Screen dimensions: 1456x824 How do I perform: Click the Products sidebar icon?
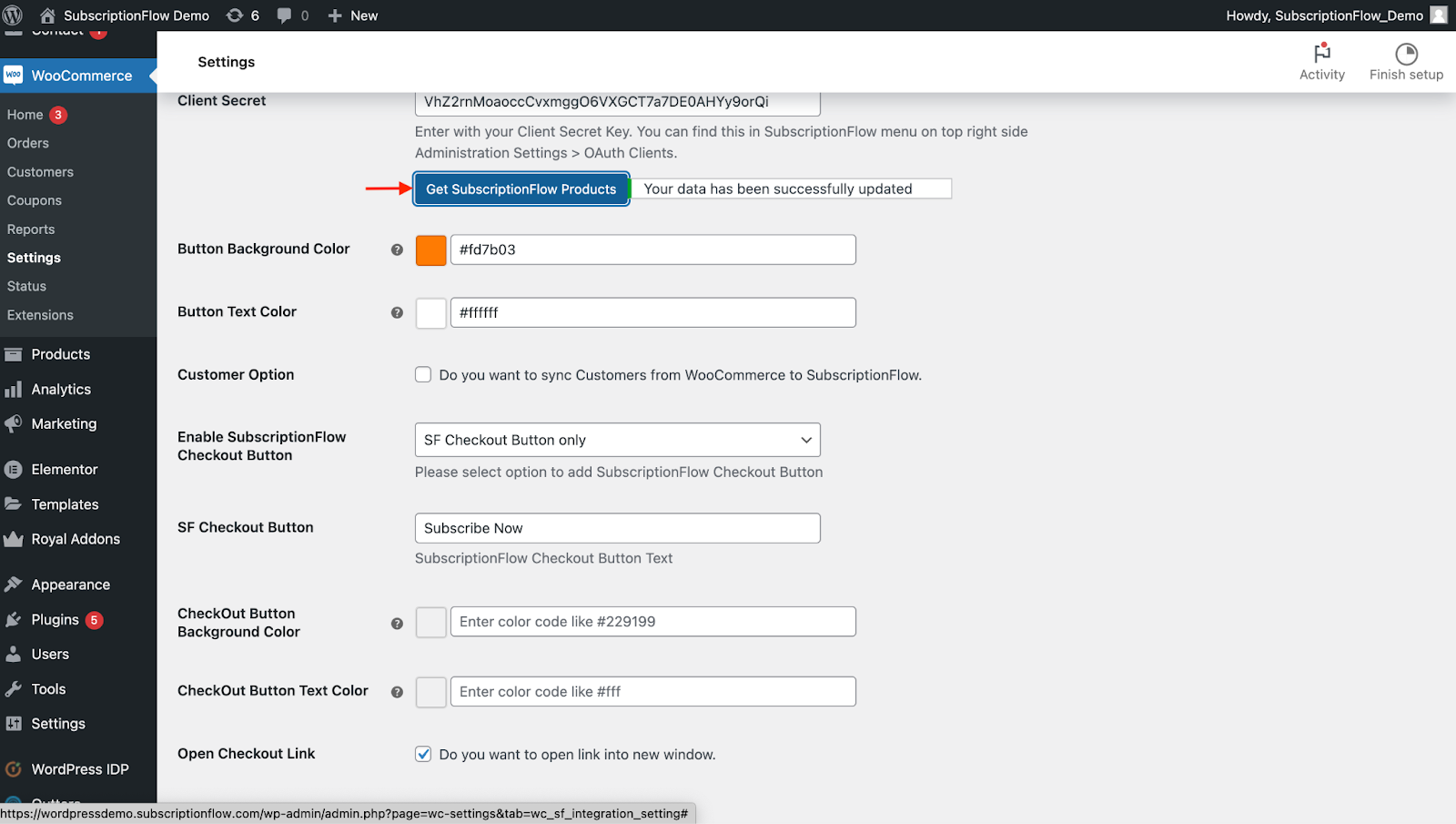(x=13, y=354)
